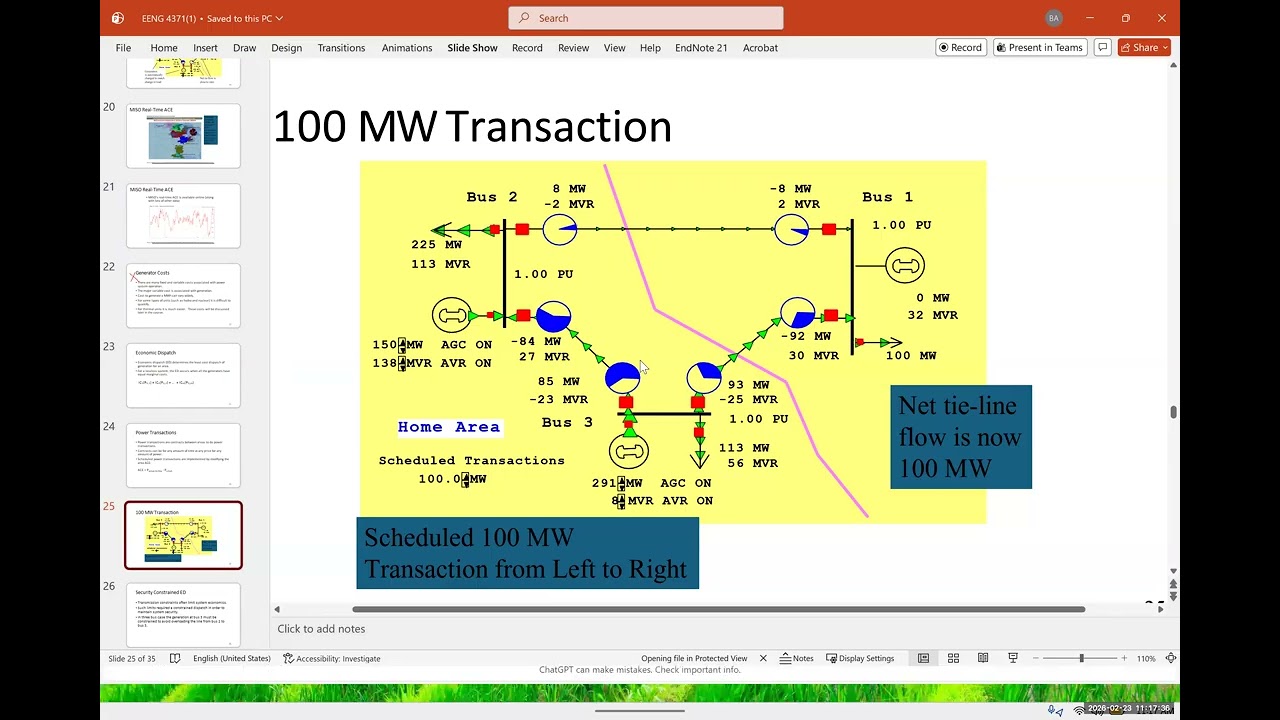This screenshot has width=1280, height=720.
Task: Click Previous Slide double-arrow button
Action: [1173, 583]
